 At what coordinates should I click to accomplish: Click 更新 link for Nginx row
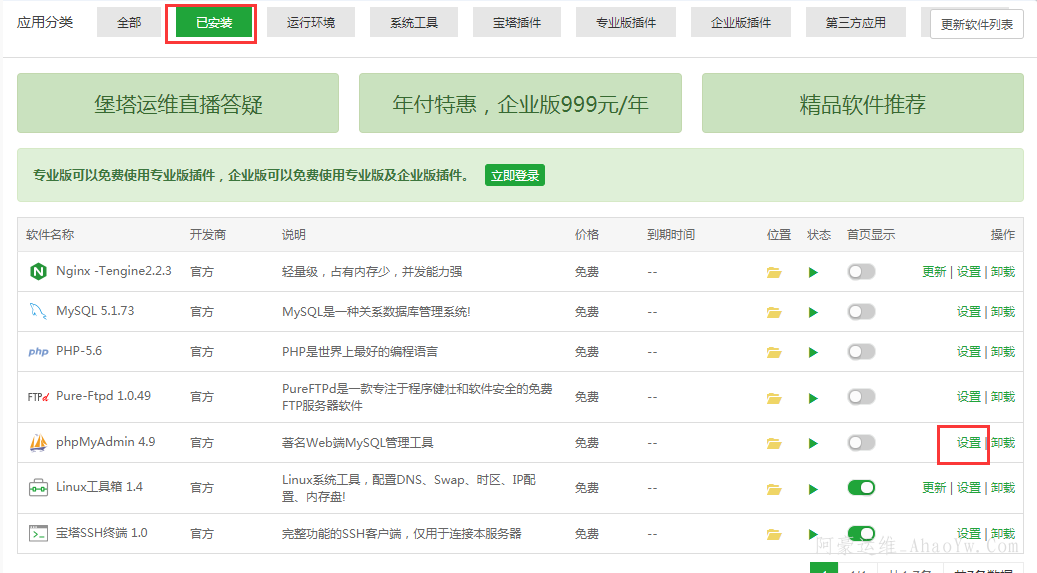point(933,272)
